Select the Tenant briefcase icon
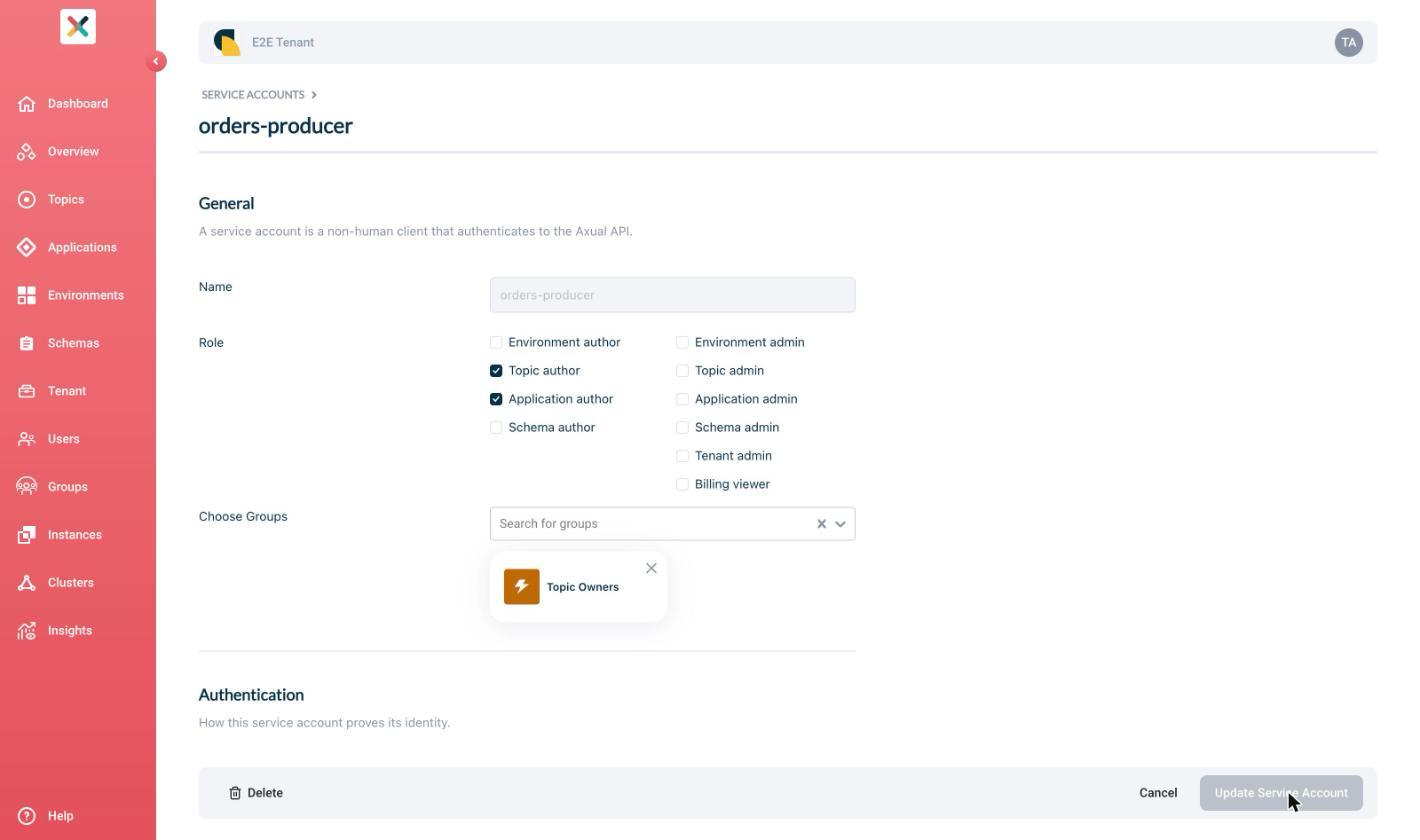 coord(27,392)
